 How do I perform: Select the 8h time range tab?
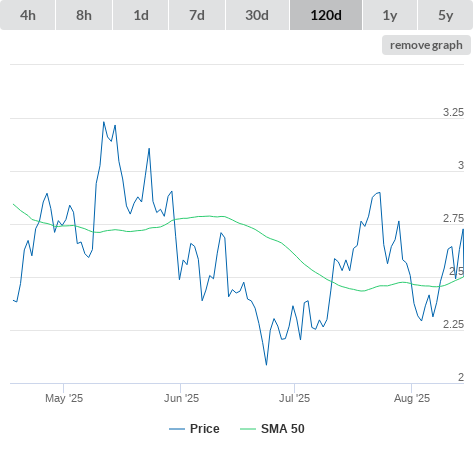(84, 15)
